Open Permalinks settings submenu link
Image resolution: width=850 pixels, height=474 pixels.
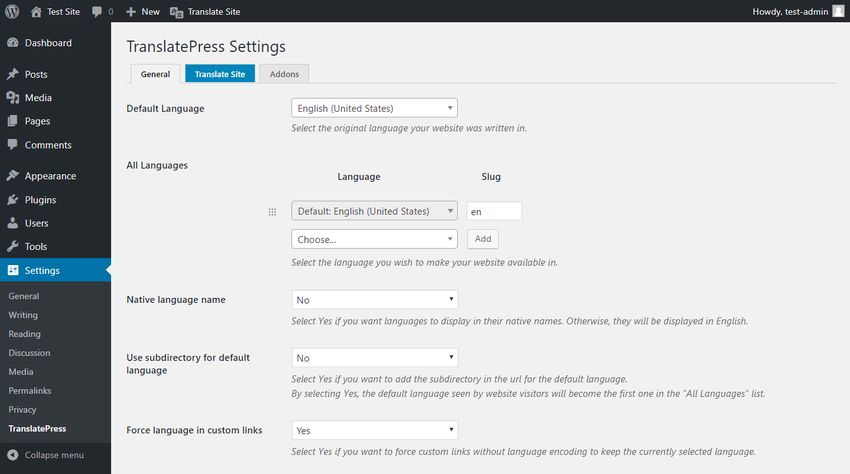click(x=30, y=390)
